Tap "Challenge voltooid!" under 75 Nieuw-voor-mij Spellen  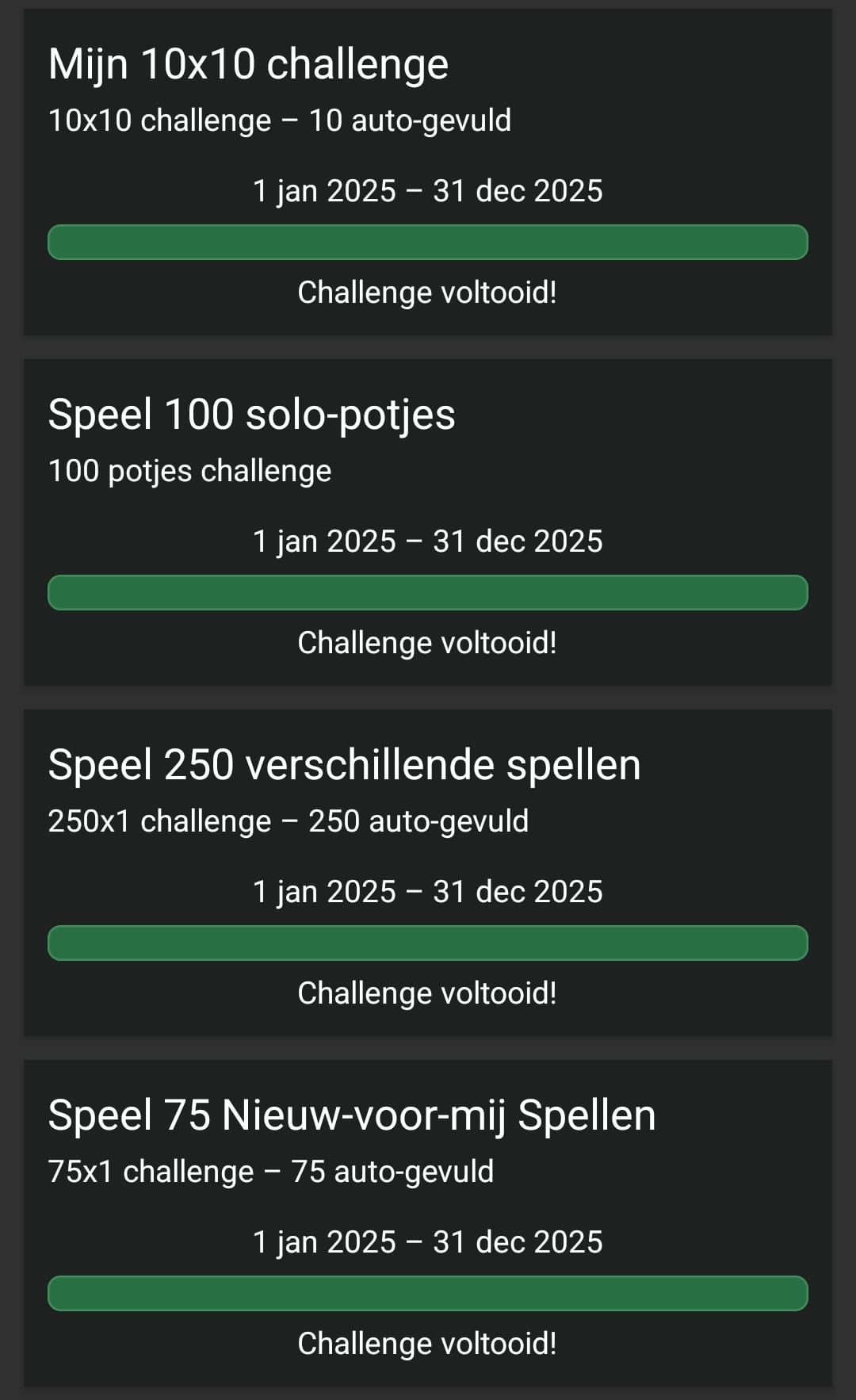pos(427,1344)
